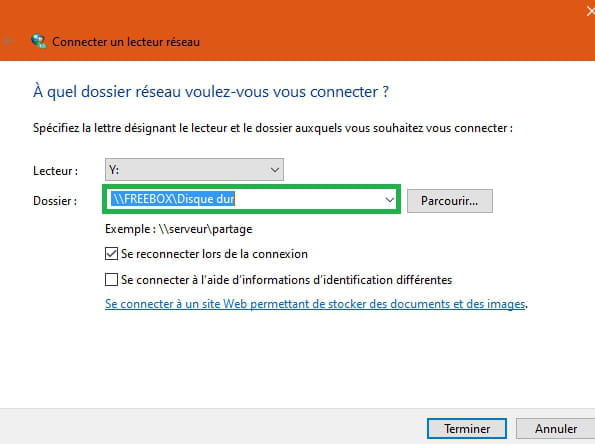This screenshot has height=444, width=595.
Task: Click the 'Dossier :' label
Action: click(55, 201)
